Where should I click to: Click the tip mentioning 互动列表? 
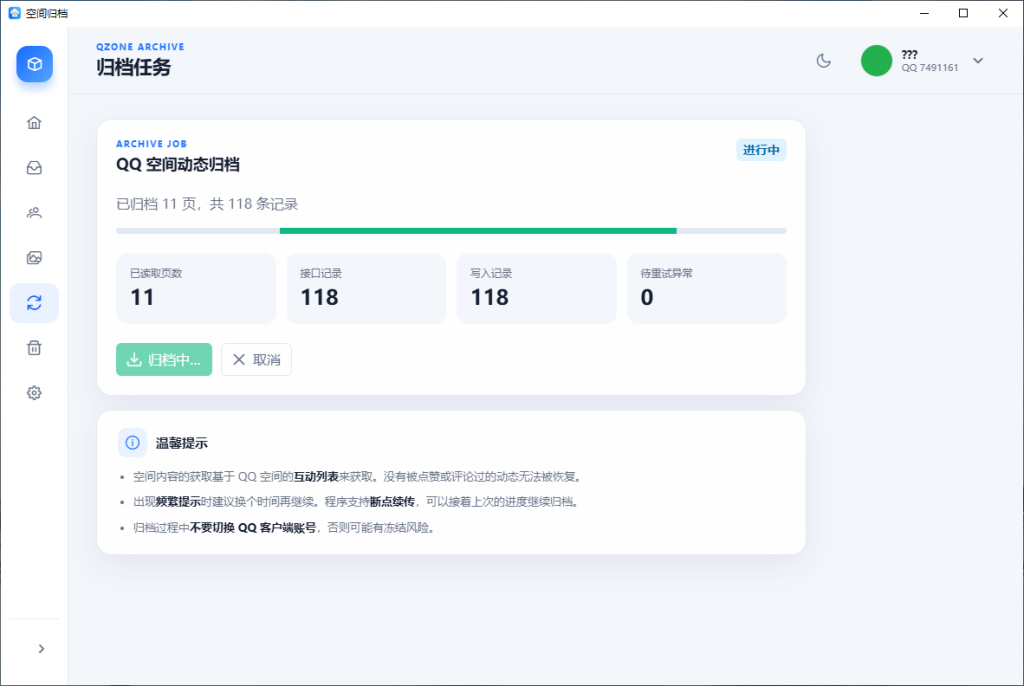point(358,477)
